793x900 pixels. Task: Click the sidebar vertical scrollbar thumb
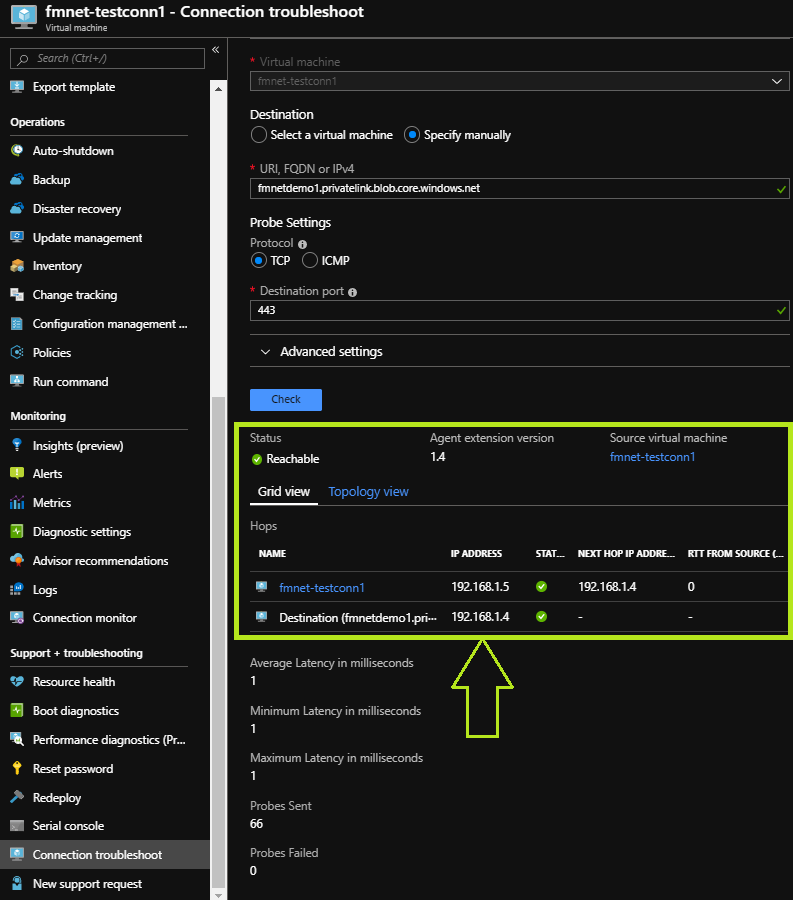click(218, 642)
